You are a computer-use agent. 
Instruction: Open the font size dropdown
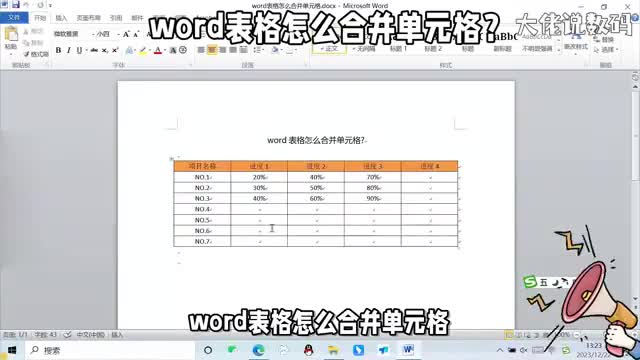[x=118, y=34]
